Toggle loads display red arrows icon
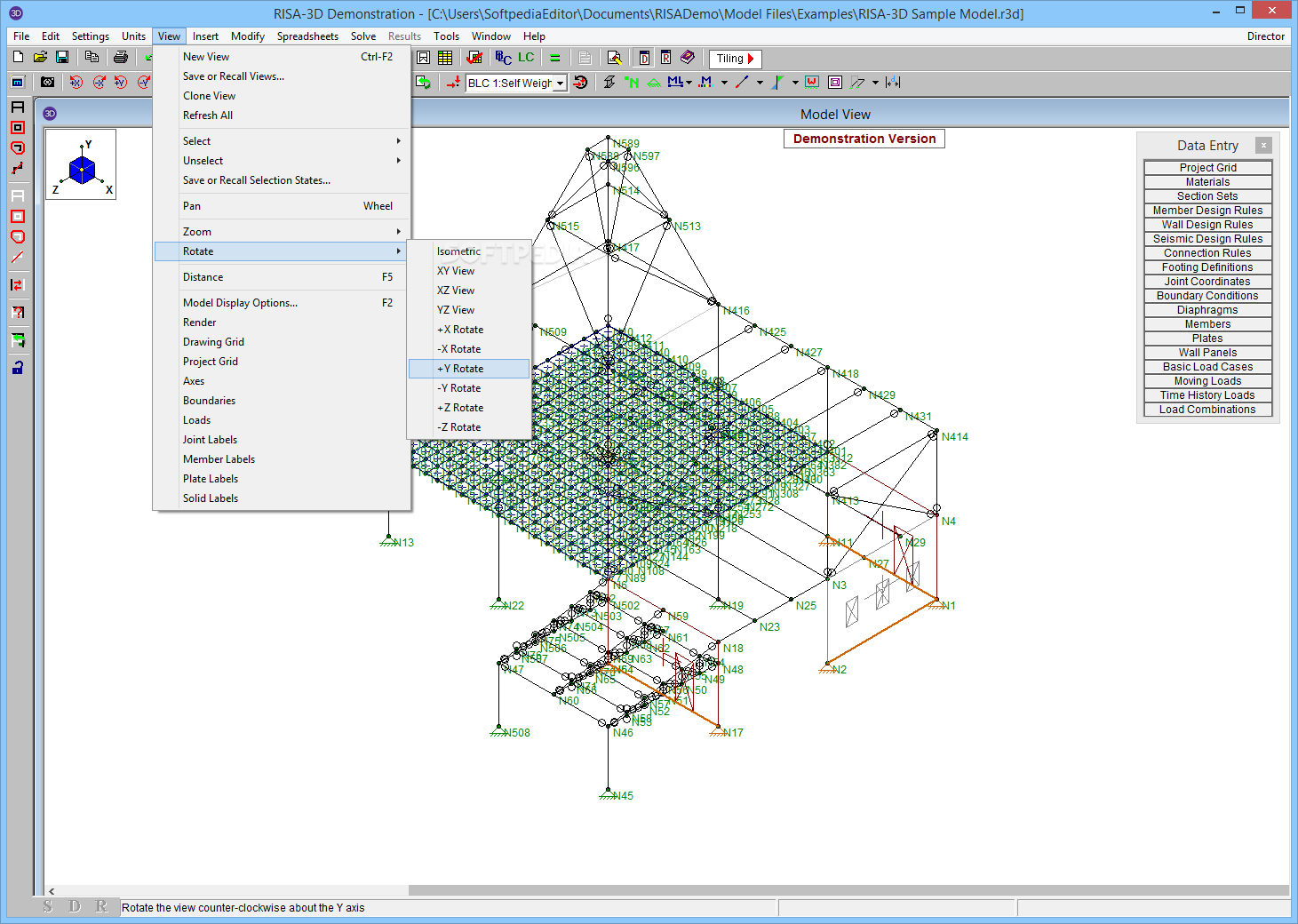1298x924 pixels. pos(453,83)
